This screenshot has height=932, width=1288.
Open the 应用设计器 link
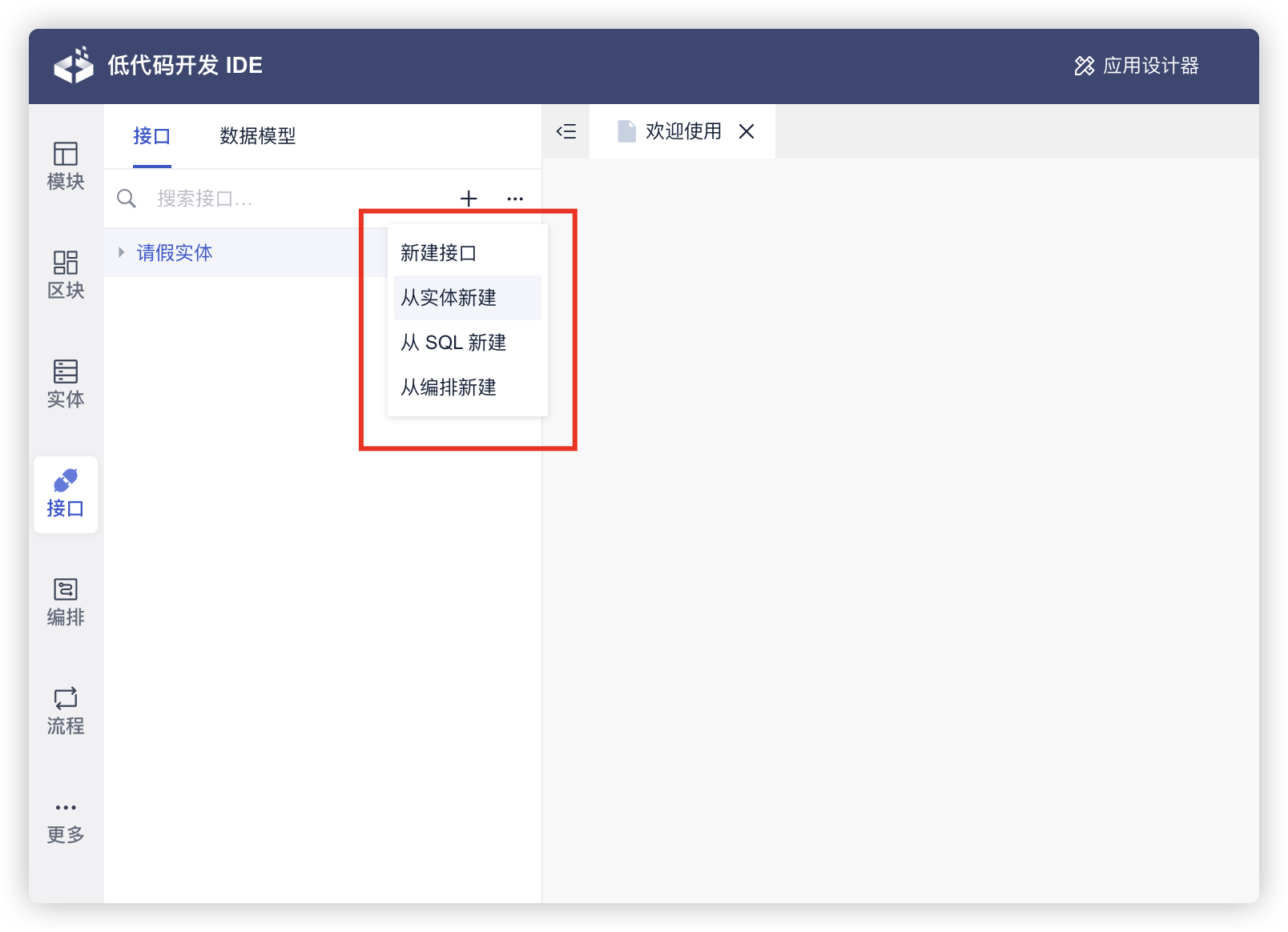pos(1137,66)
